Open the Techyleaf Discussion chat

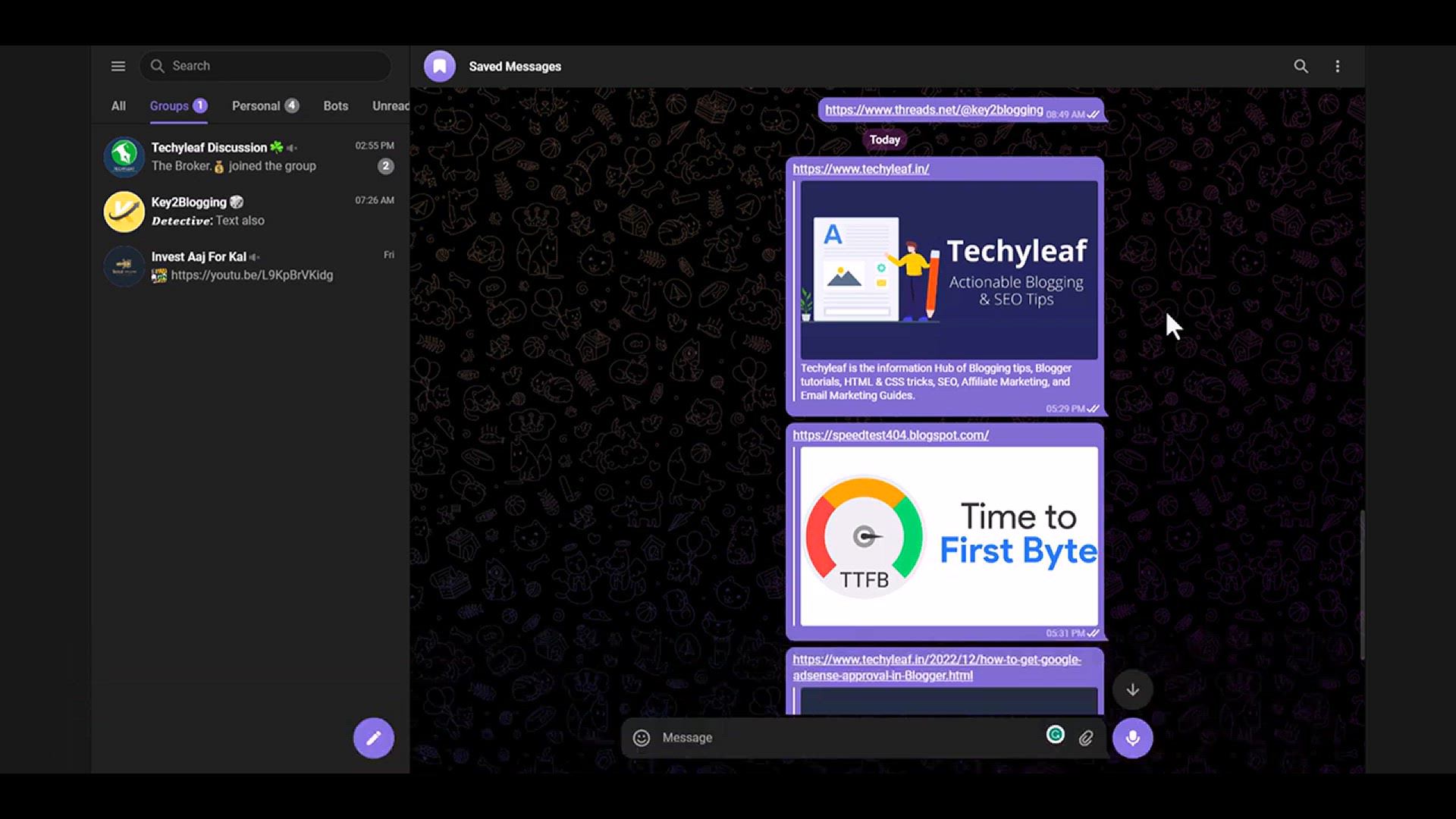pyautogui.click(x=250, y=156)
